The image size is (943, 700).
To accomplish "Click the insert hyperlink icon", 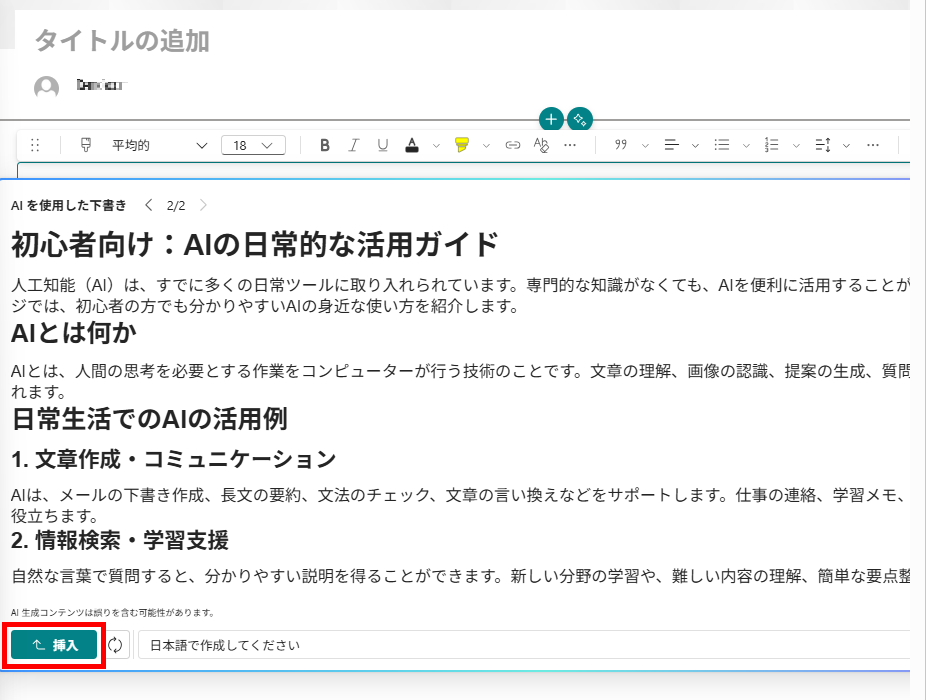I will point(513,146).
